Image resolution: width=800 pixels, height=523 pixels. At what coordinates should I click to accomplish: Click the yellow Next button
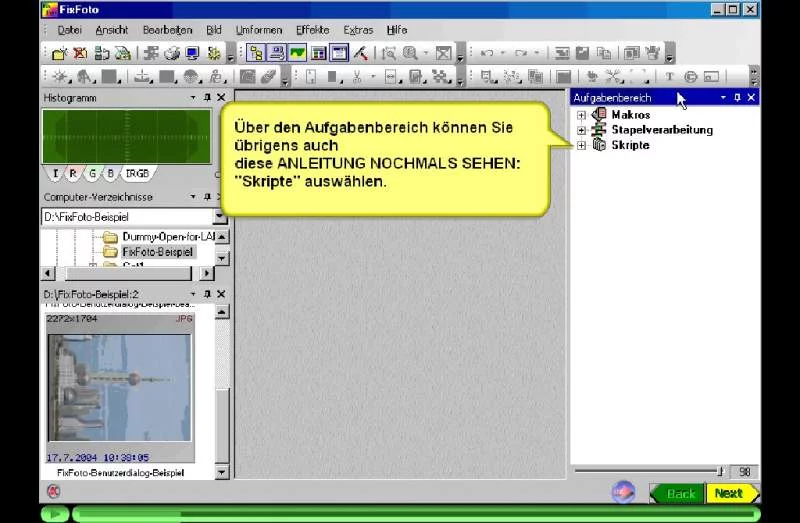(x=732, y=493)
